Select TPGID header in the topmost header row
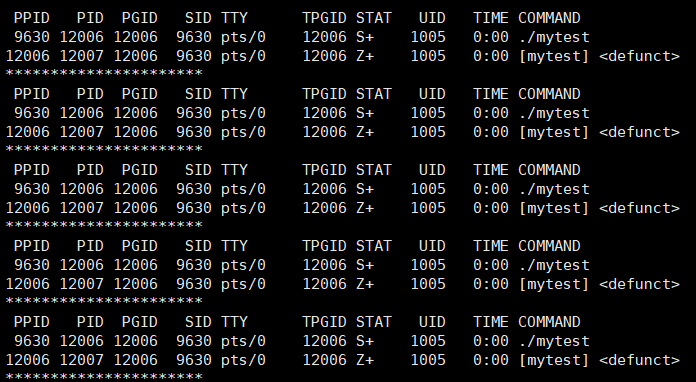 [x=324, y=18]
